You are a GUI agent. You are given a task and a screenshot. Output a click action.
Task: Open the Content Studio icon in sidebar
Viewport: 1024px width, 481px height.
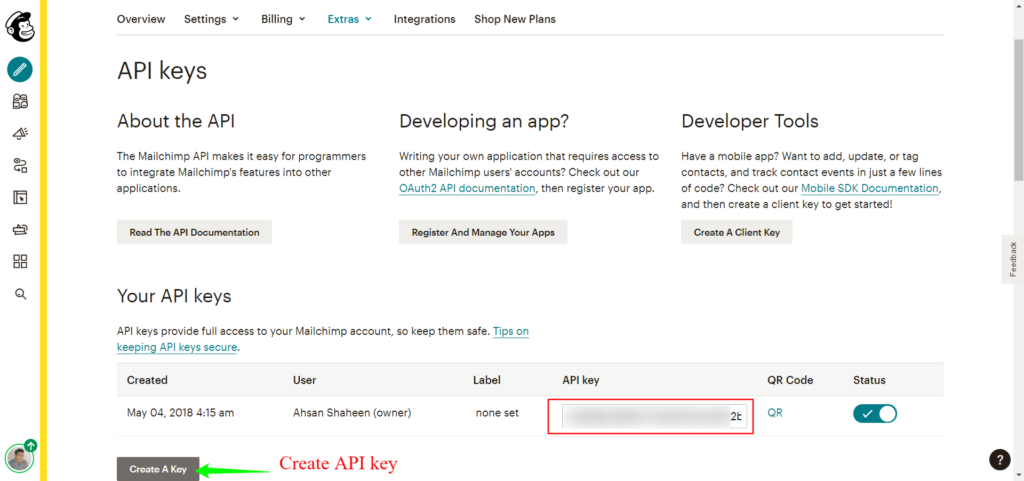pos(20,230)
